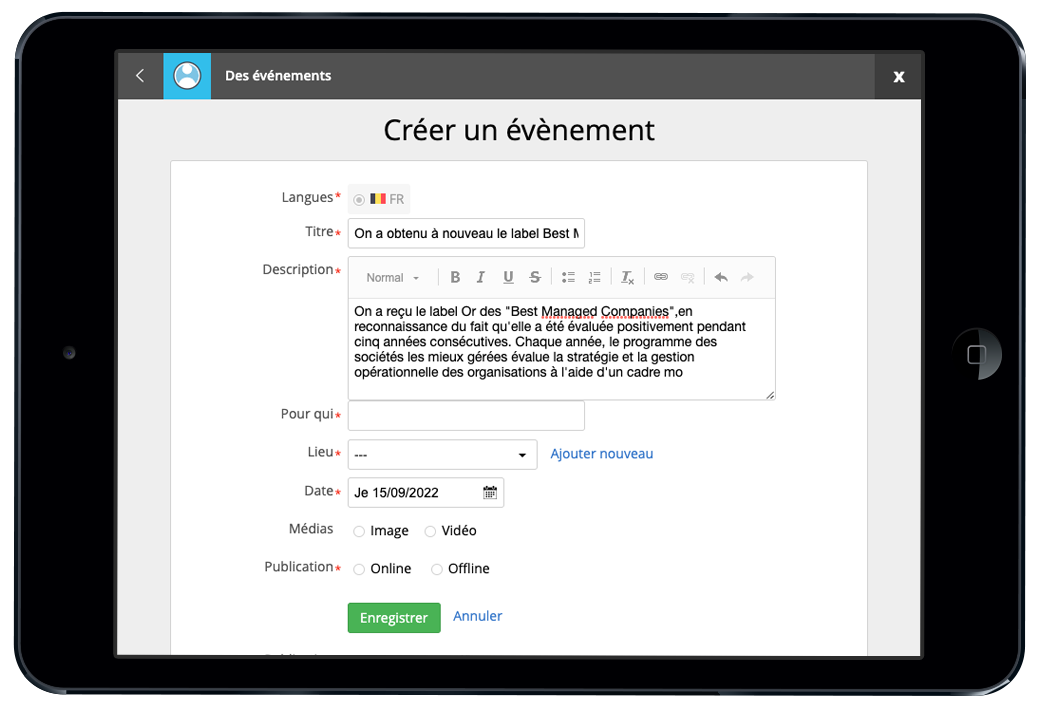Insert a bulleted list

(x=568, y=278)
